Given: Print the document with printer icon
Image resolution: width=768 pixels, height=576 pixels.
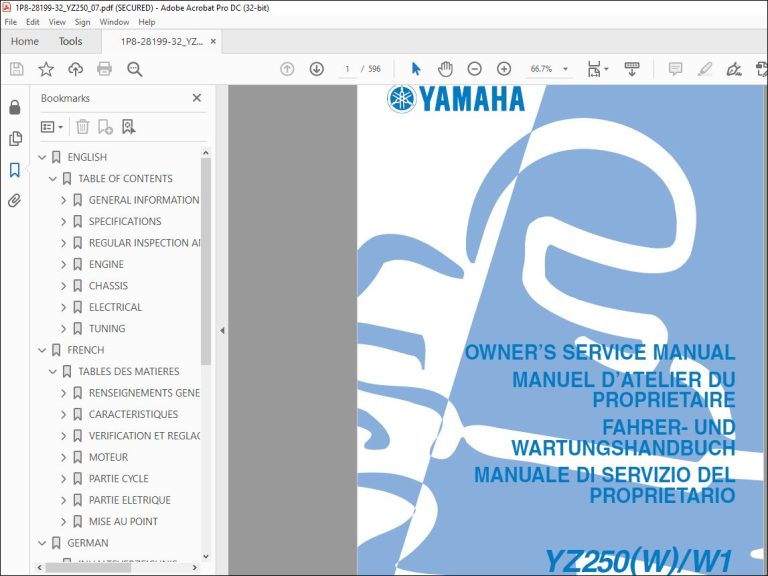Looking at the screenshot, I should click(104, 69).
